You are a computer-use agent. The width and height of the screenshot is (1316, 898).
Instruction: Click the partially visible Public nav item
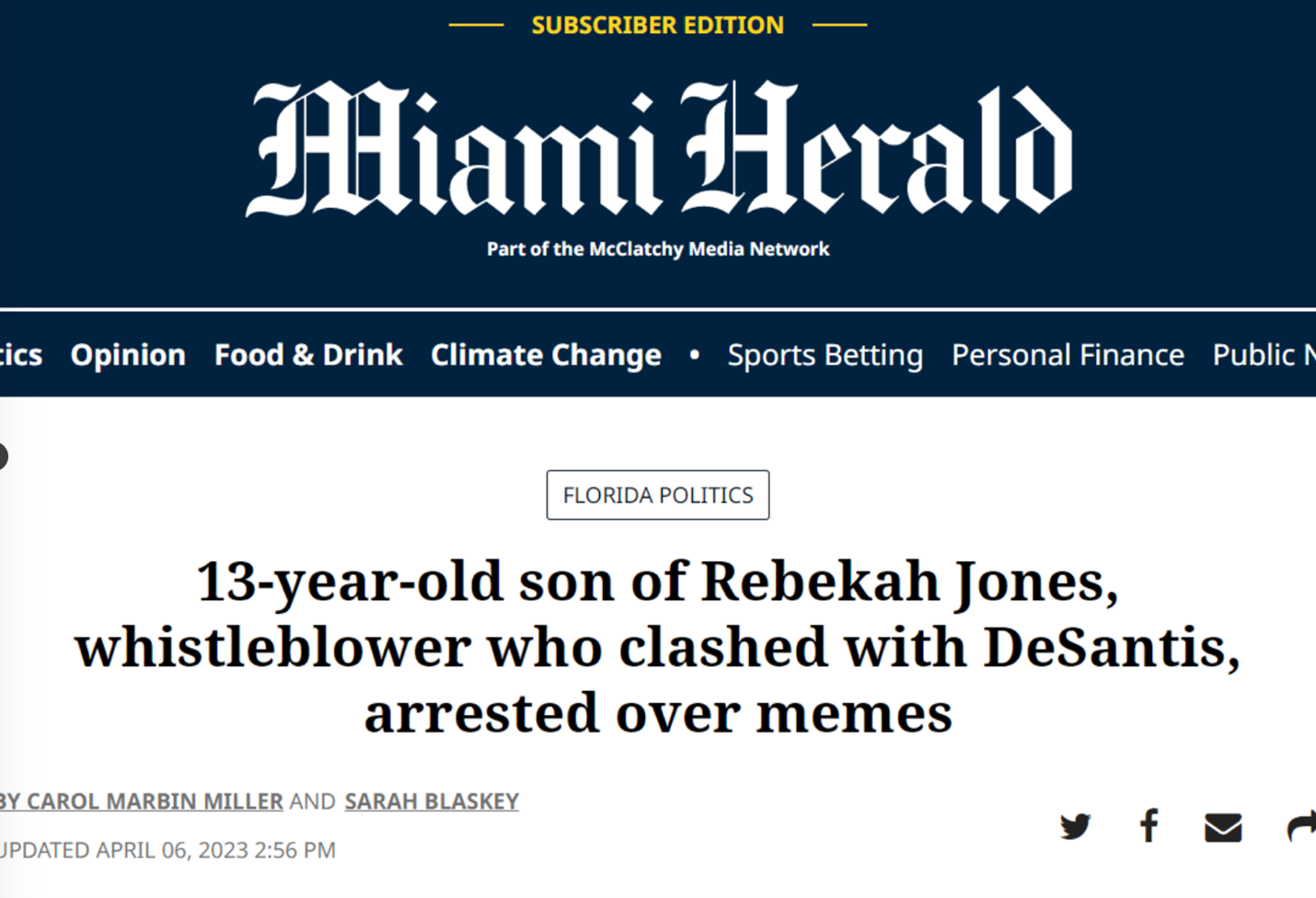tap(1264, 355)
